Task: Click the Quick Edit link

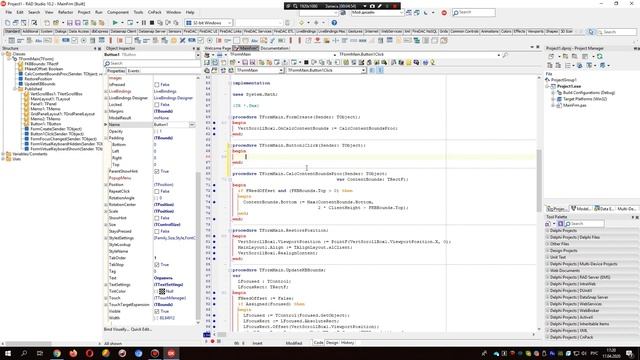Action: [141, 329]
